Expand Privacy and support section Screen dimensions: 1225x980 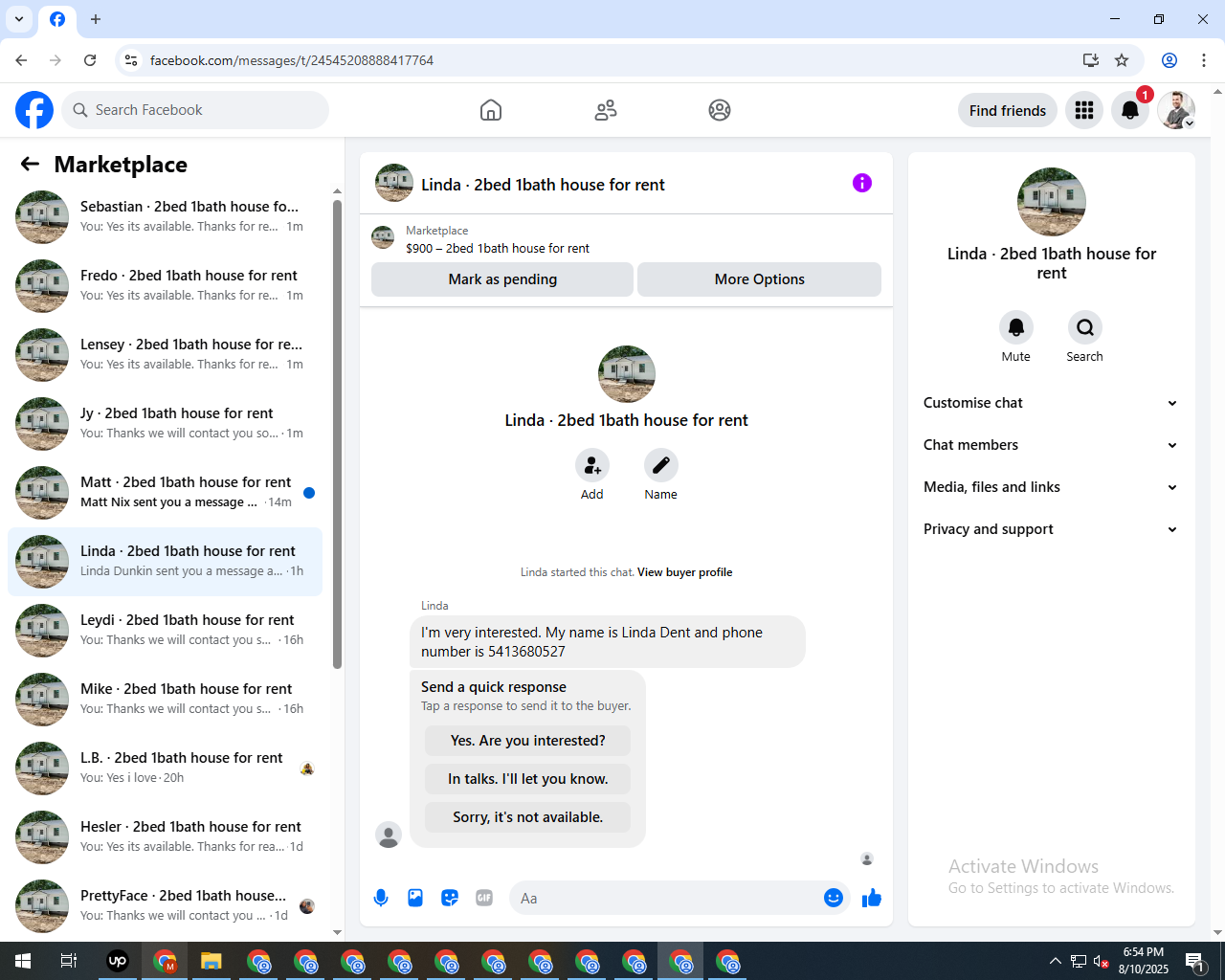tap(1051, 529)
